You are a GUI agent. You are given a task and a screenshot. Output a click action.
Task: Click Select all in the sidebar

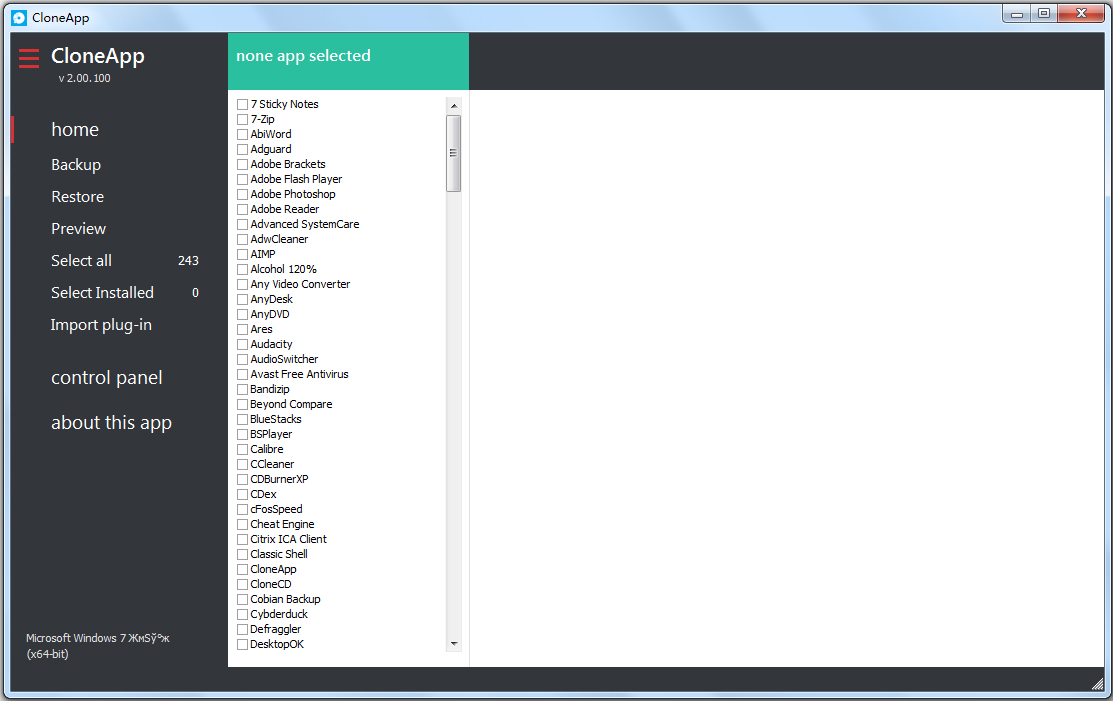tap(81, 260)
